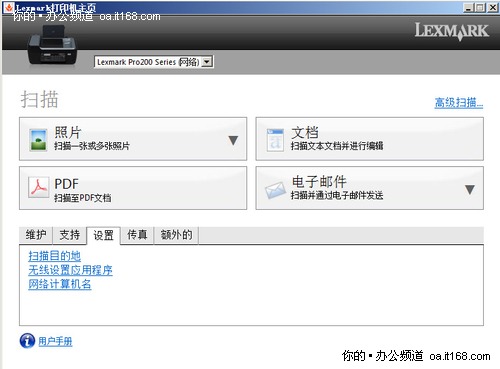This screenshot has width=500, height=369.
Task: Click the PDF Acrobat icon
Action: pos(38,187)
